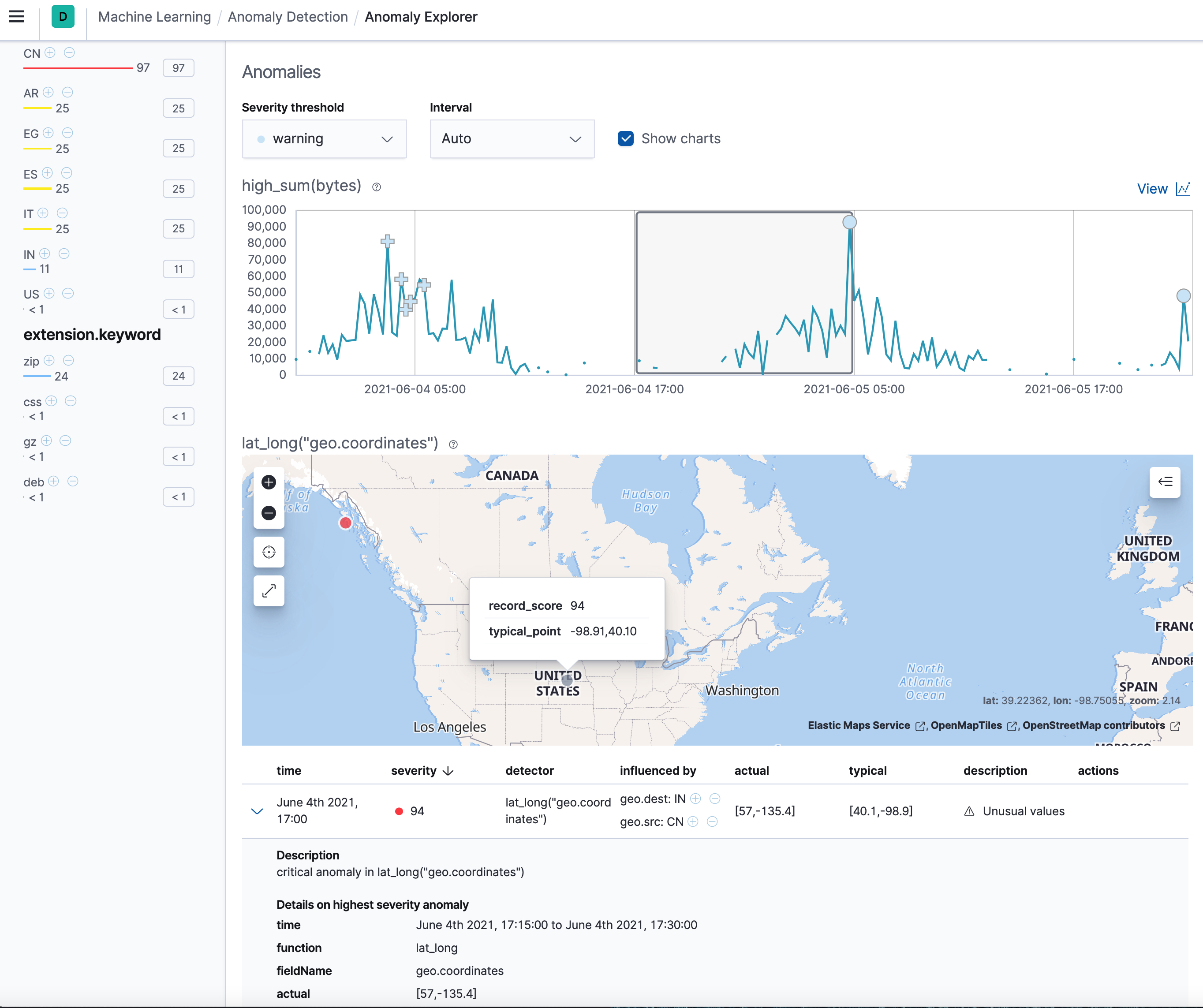The image size is (1203, 1008).
Task: Click the green D space avatar
Action: (63, 17)
